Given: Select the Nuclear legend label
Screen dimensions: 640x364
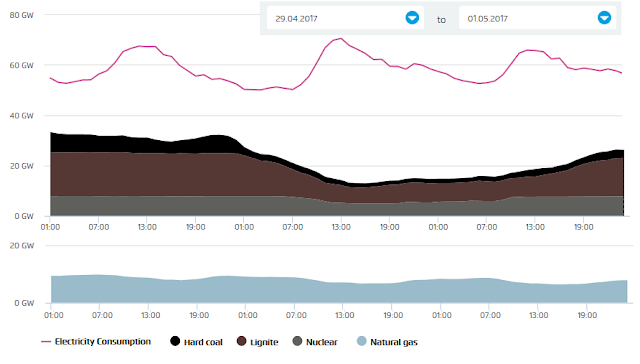Looking at the screenshot, I should (x=322, y=342).
